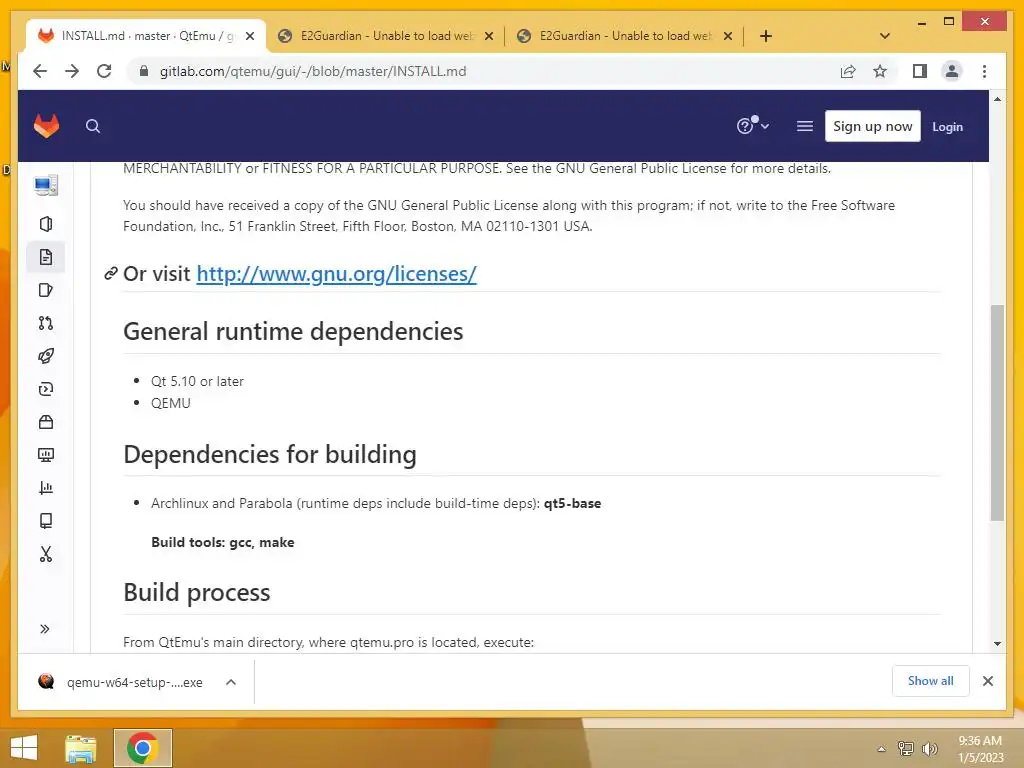The width and height of the screenshot is (1024, 768).
Task: Follow the gnu.org/licenses link
Action: tap(336, 274)
